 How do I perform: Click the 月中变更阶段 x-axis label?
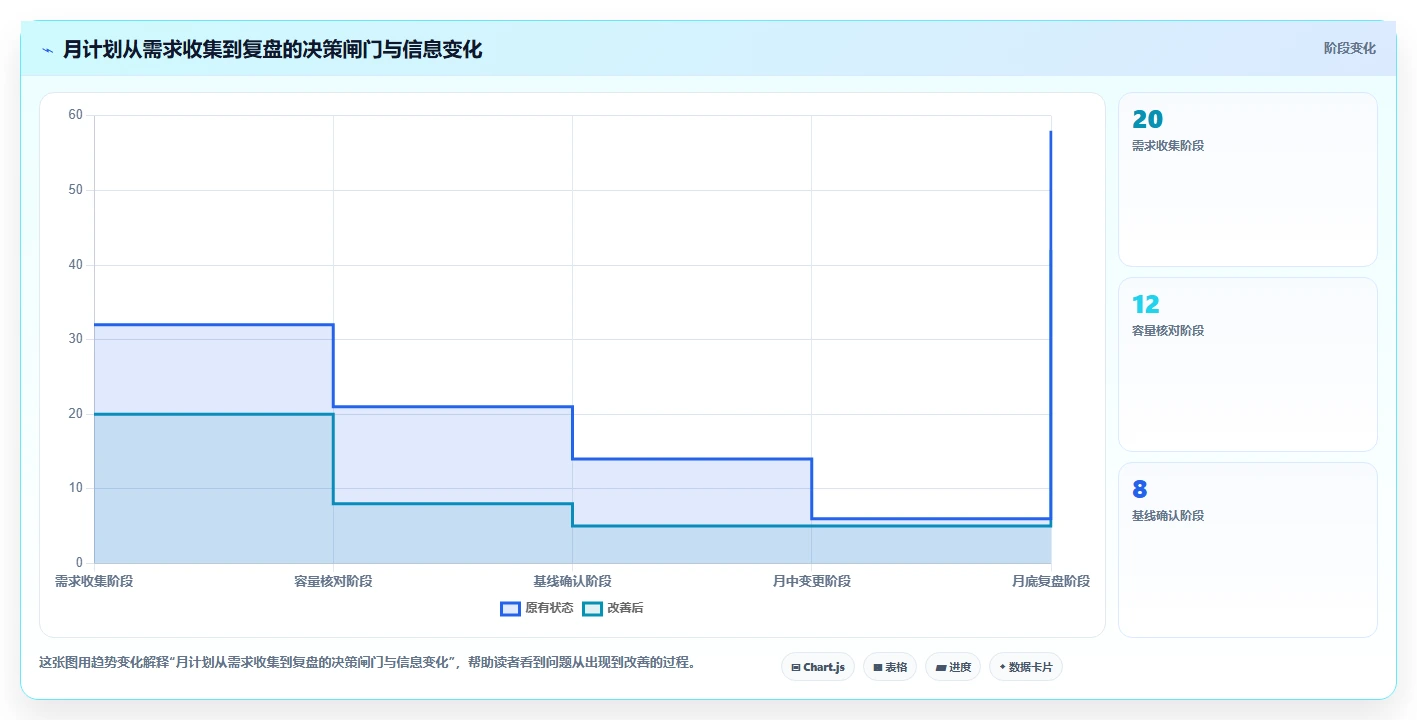pos(811,581)
